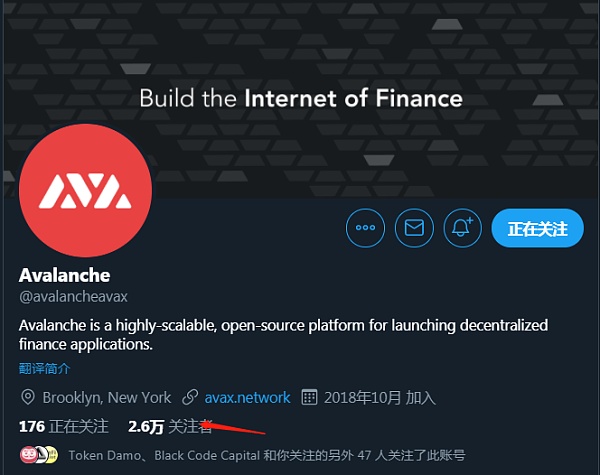The height and width of the screenshot is (475, 600).
Task: Open the red Avalanche profile picture
Action: 85,190
